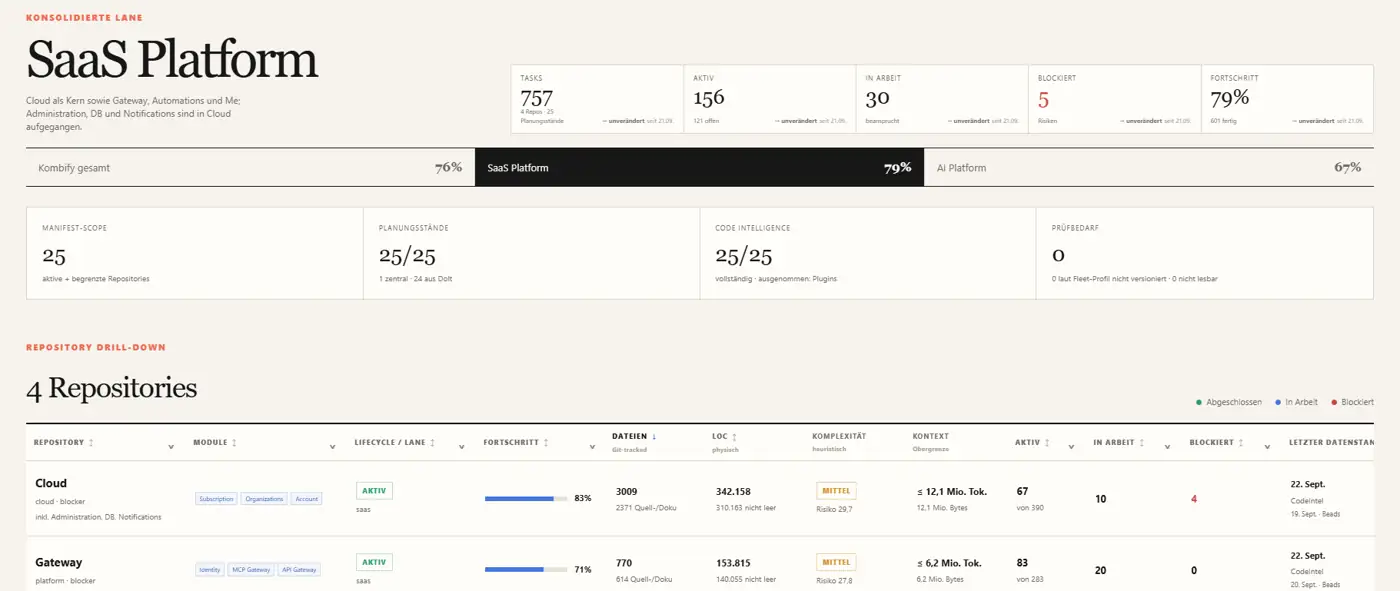Click the Letzter Datenstand column header

1331,442
